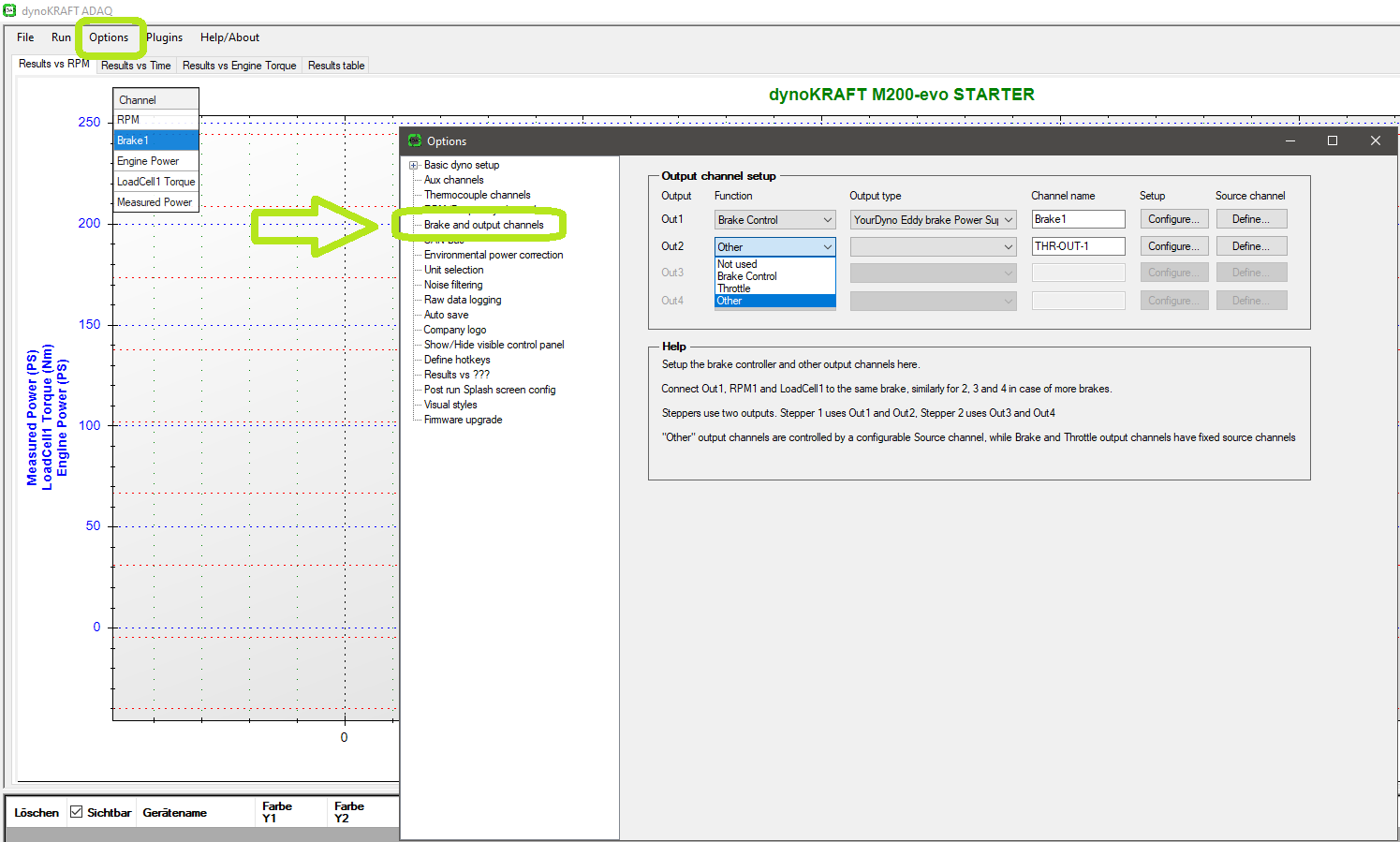Screen dimensions: 1400x842
Task: Maximize the Options dialog window
Action: [1333, 140]
